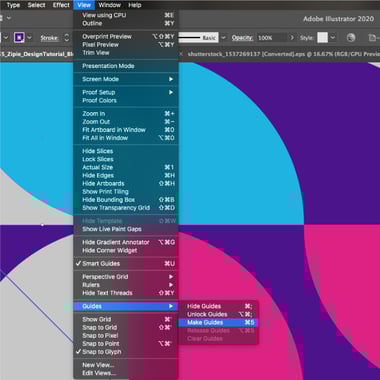Select Show Transparency Grid
Image resolution: width=380 pixels, height=380 pixels.
pos(126,208)
